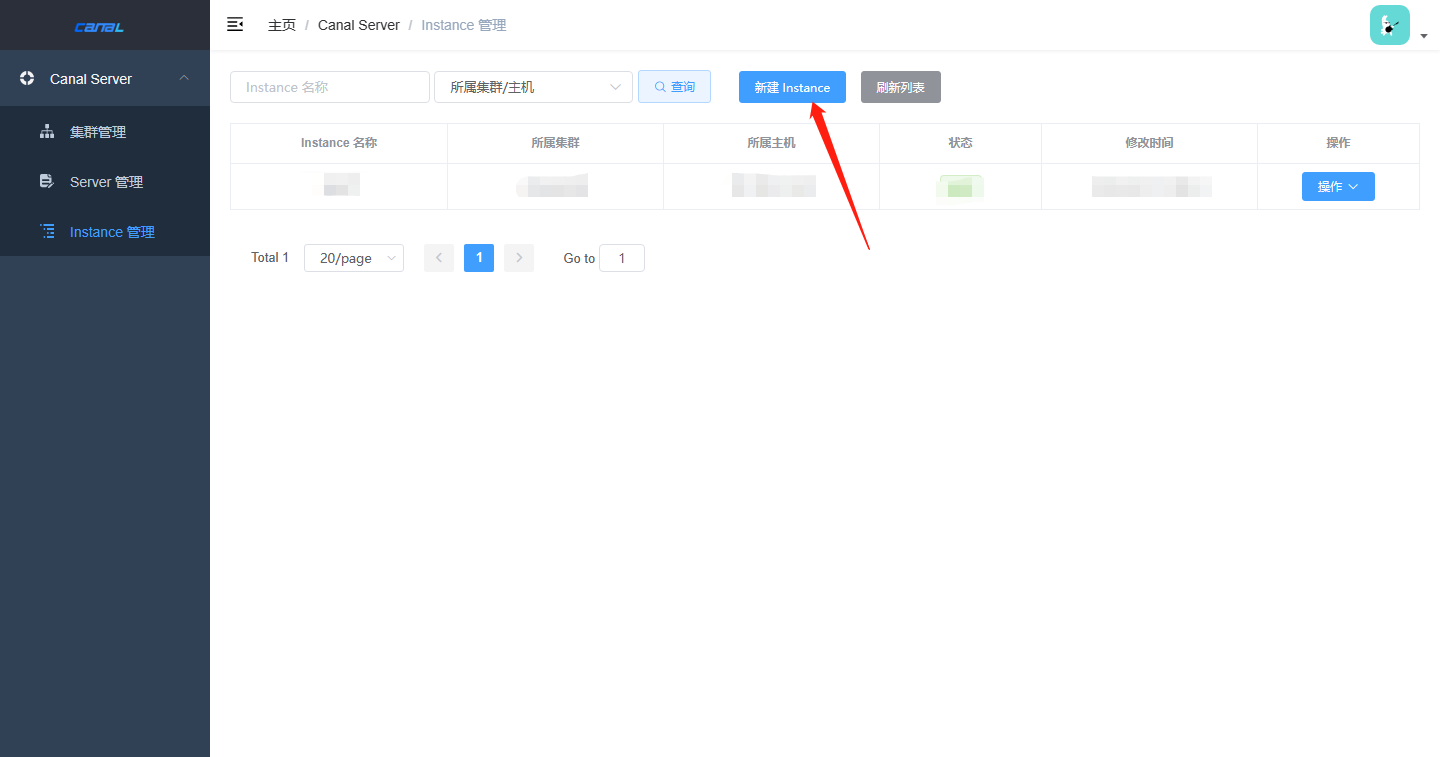Click the Instance 管理 breadcrumb text

[x=464, y=25]
